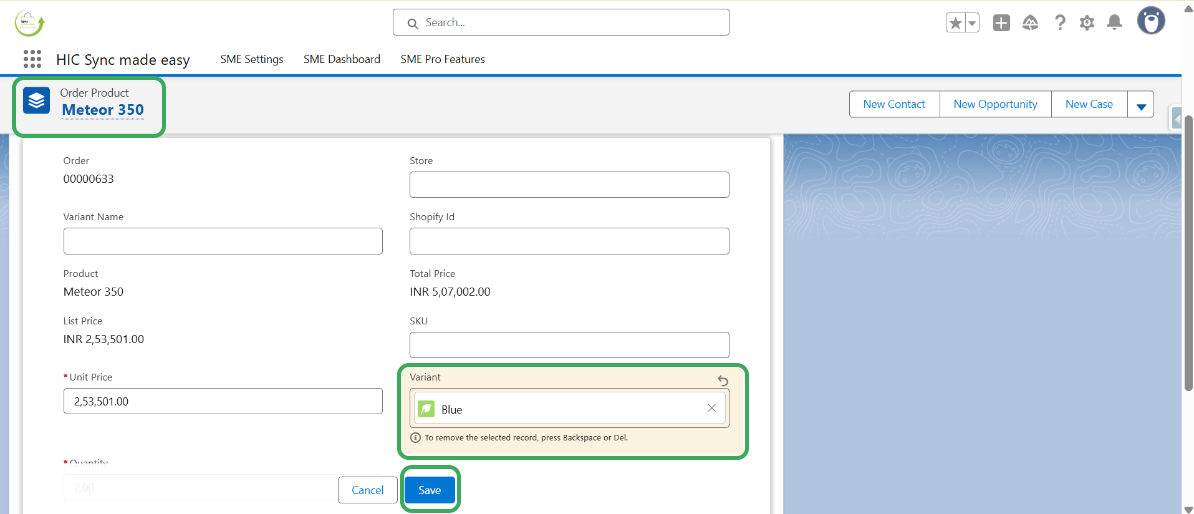Click the Quantity field showing 2.00
1194x514 pixels.
(x=200, y=487)
